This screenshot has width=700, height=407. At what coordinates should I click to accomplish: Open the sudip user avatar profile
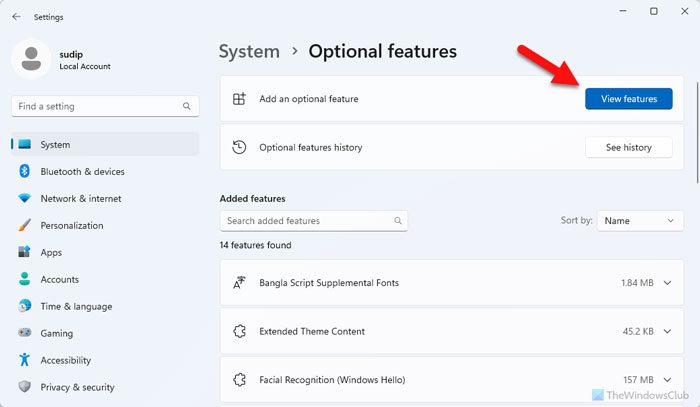click(x=31, y=59)
